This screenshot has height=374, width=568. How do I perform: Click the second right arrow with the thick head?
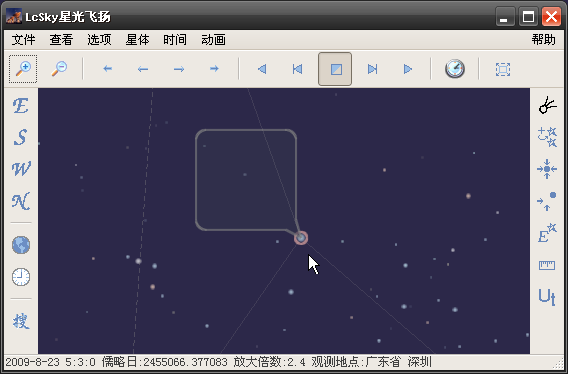(214, 68)
